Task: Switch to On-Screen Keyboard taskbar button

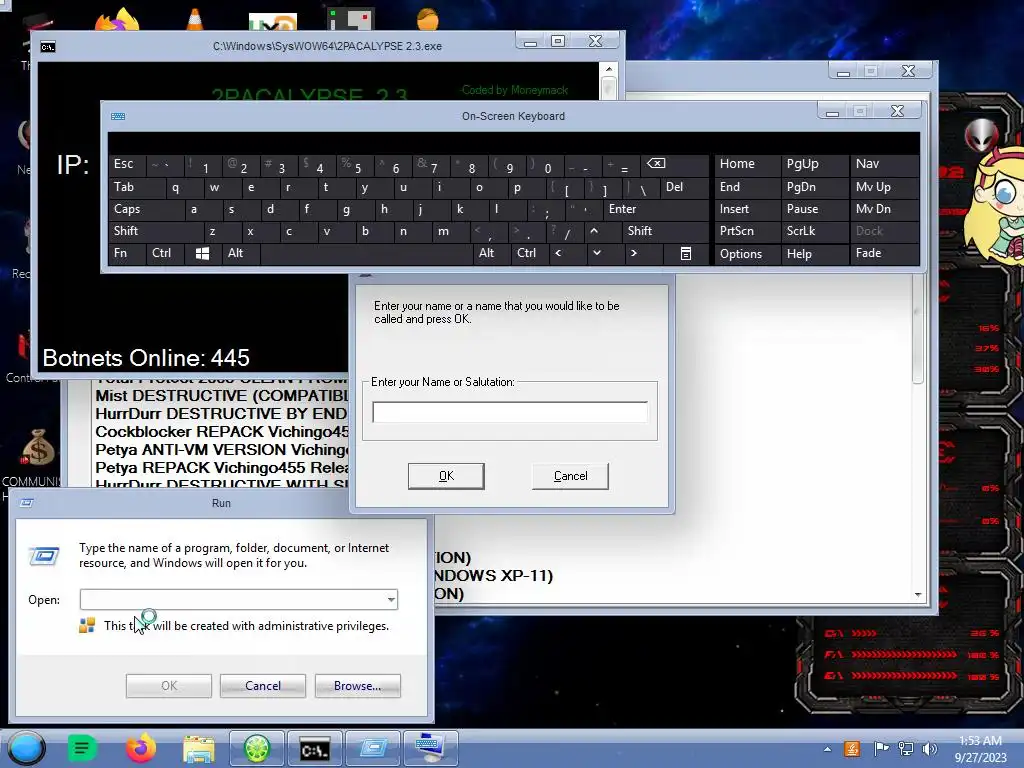Action: [x=430, y=748]
